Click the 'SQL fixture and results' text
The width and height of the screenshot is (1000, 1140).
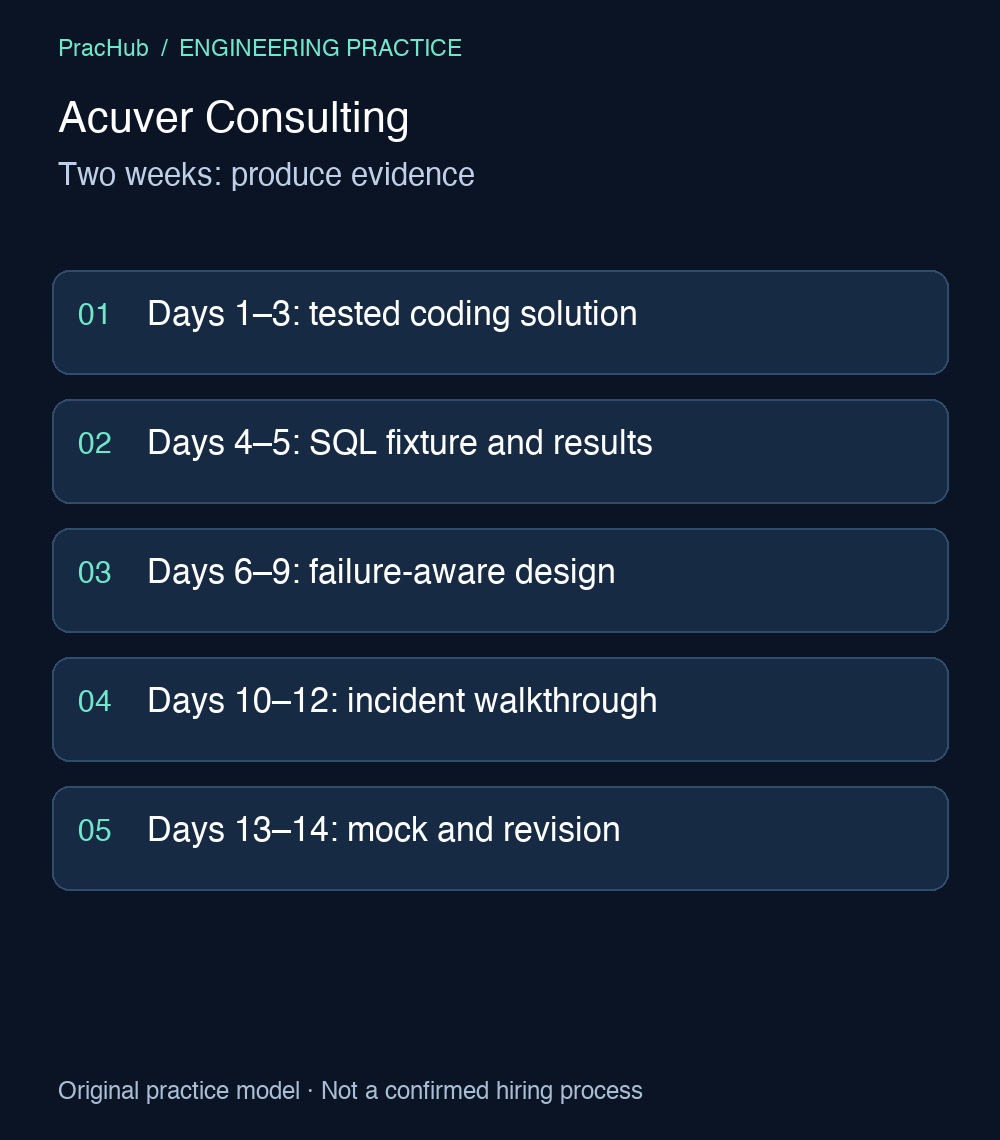[481, 443]
